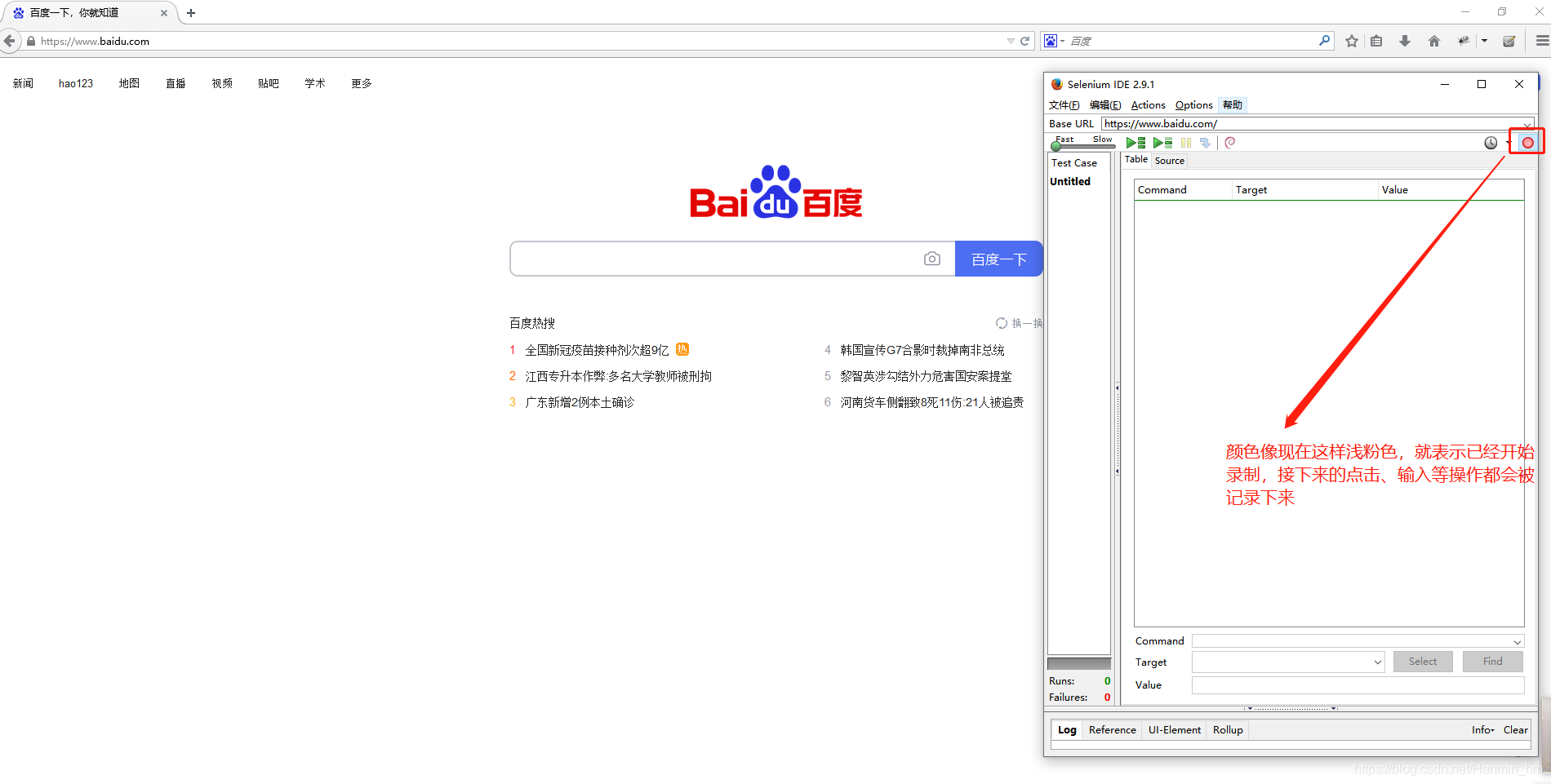Image resolution: width=1551 pixels, height=784 pixels.
Task: Switch to the Source tab
Action: [x=1169, y=161]
